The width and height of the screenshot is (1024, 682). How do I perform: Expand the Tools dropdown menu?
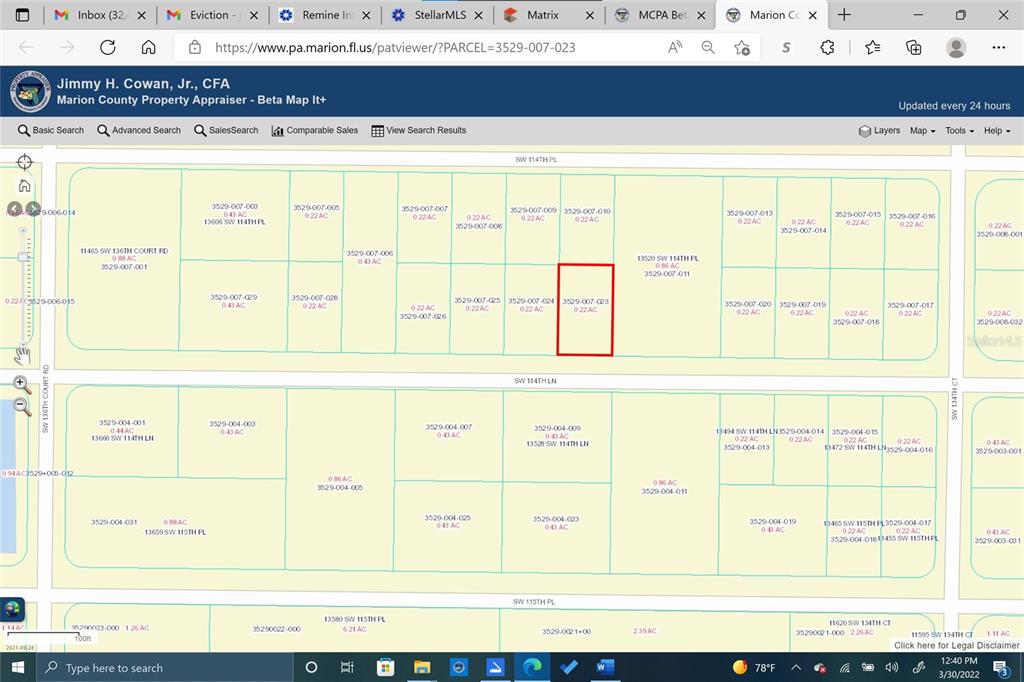(959, 131)
